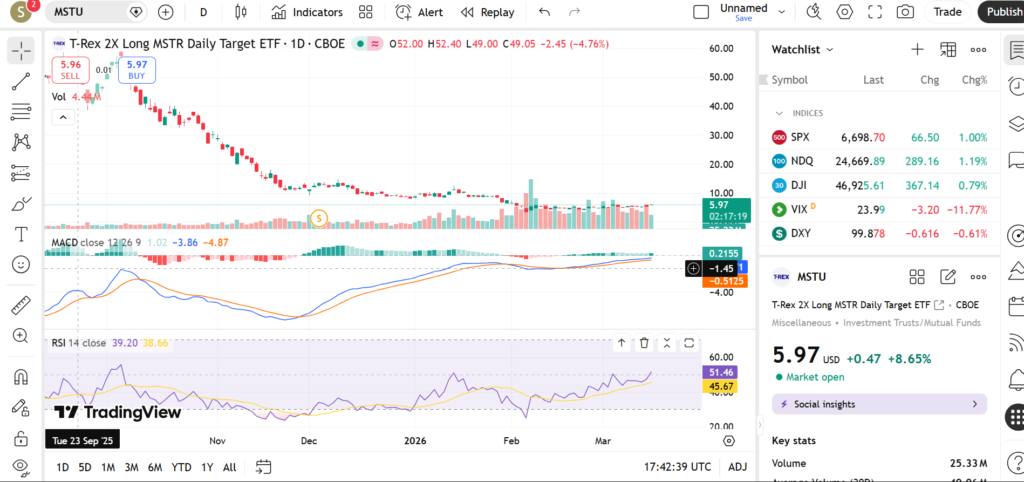Collapse the INDICES watchlist section
This screenshot has width=1024, height=482.
779,113
